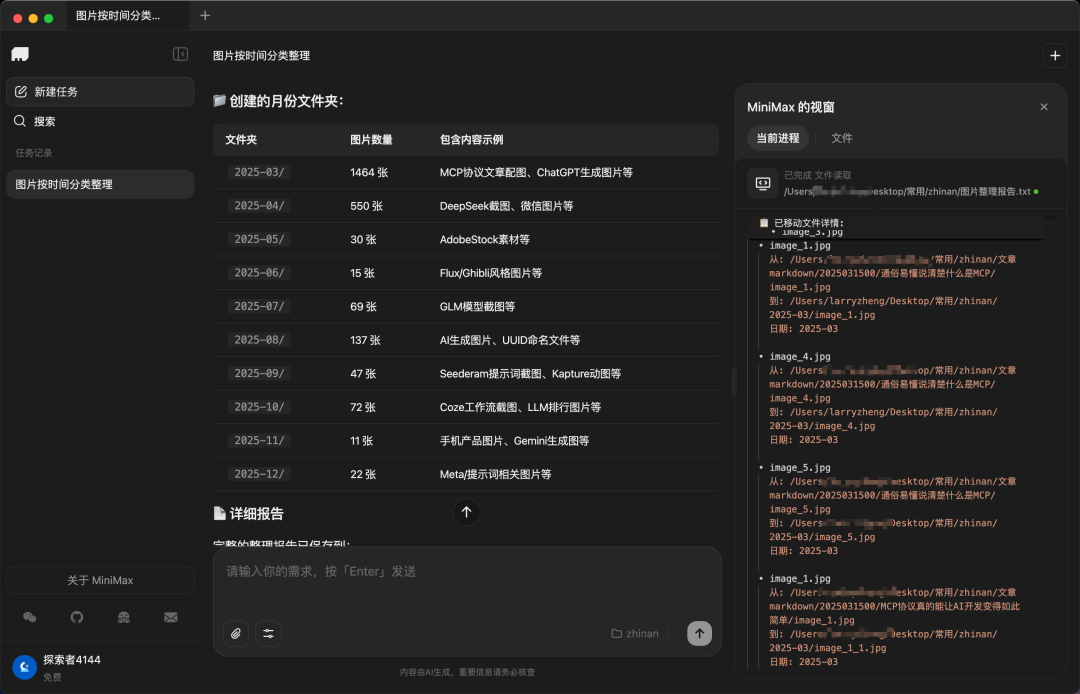Open the input preferences sliders icon
1080x694 pixels.
point(268,634)
